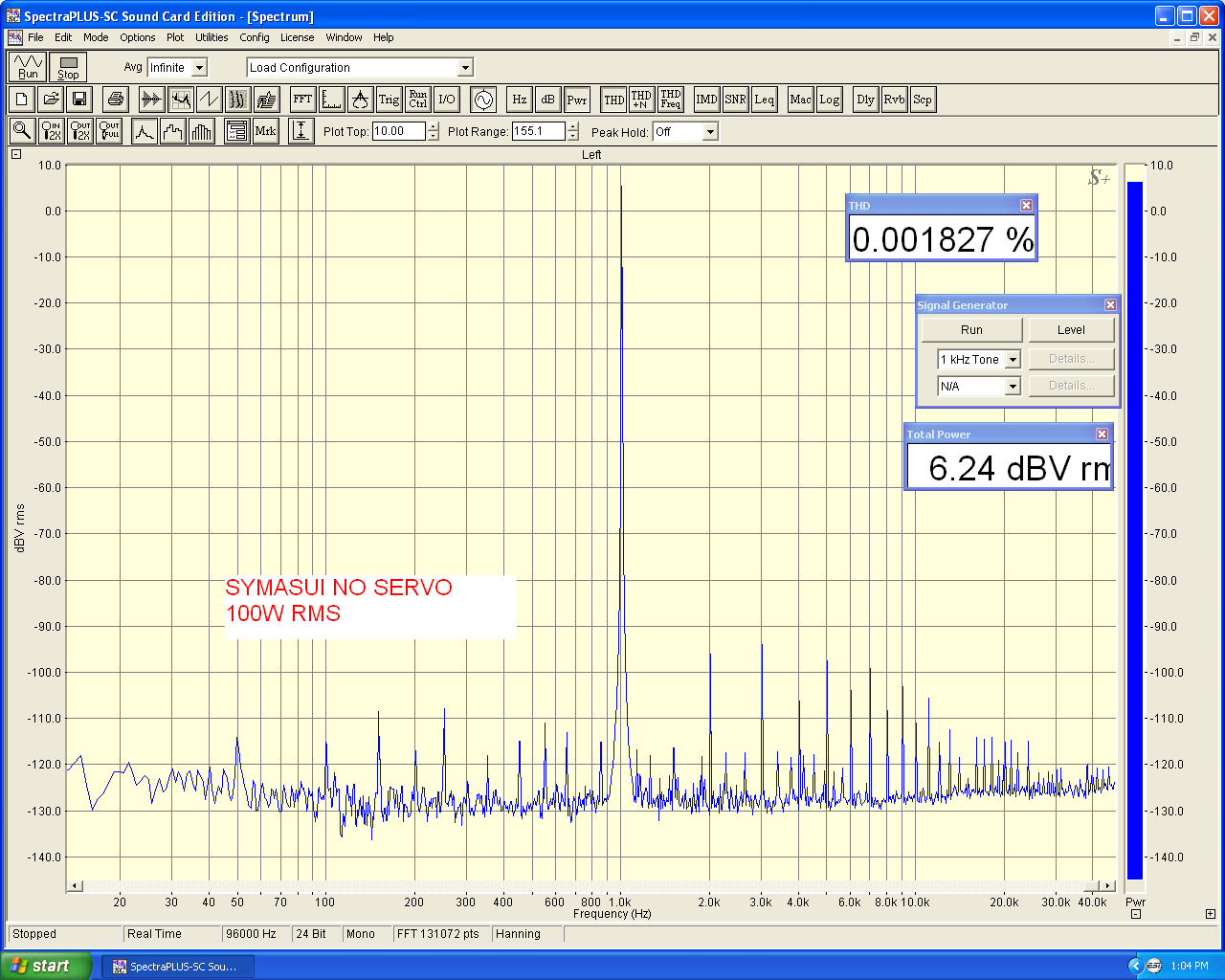Image resolution: width=1225 pixels, height=980 pixels.
Task: Open a file using the folder icon
Action: [x=51, y=99]
